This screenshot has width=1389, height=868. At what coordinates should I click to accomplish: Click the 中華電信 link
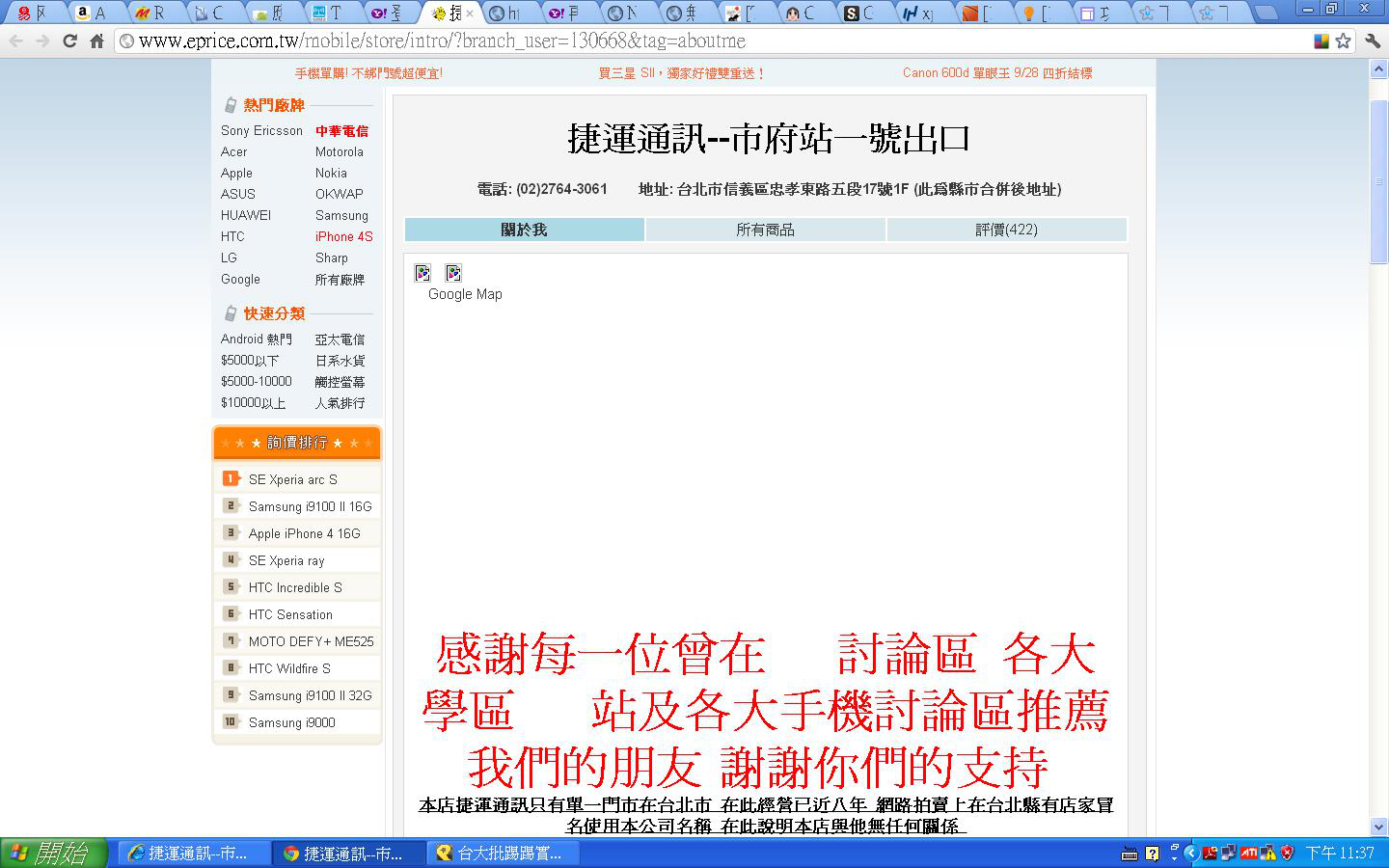[341, 130]
